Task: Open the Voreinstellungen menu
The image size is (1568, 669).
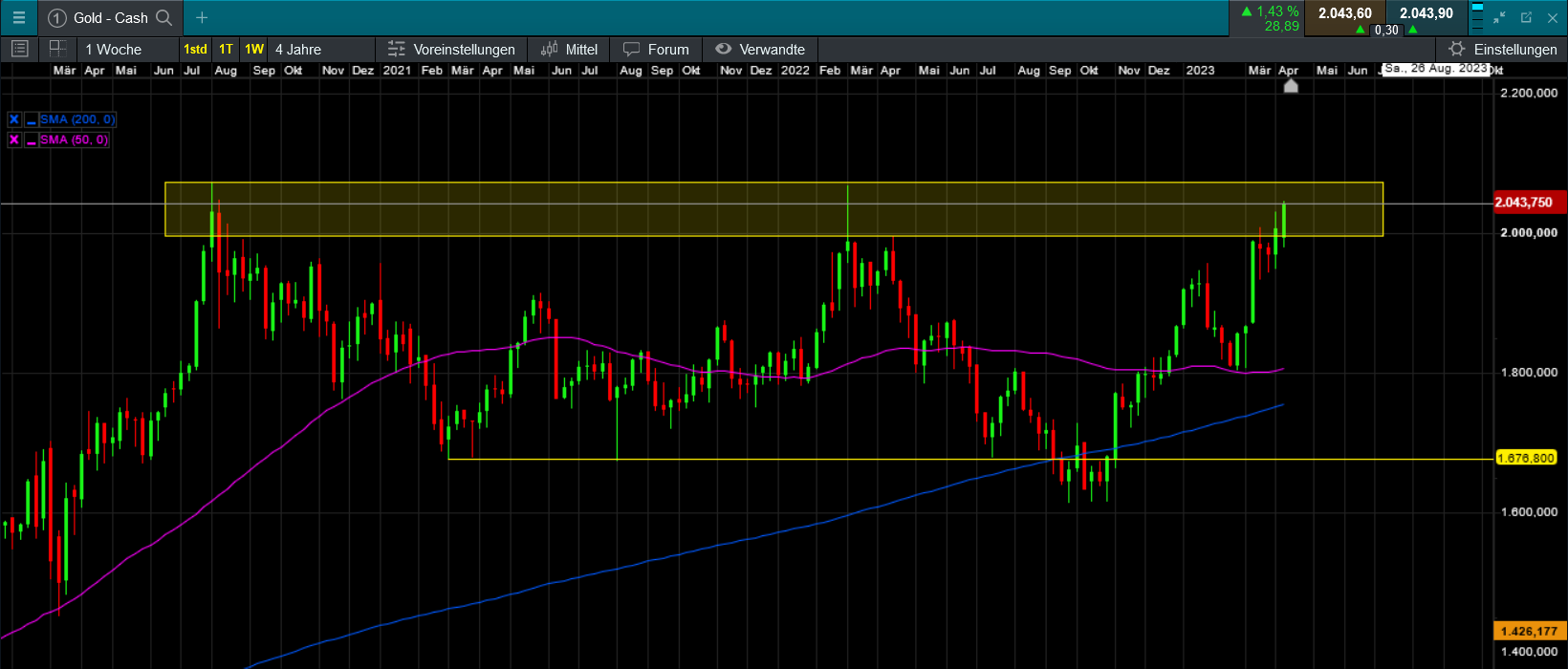Action: pos(451,50)
